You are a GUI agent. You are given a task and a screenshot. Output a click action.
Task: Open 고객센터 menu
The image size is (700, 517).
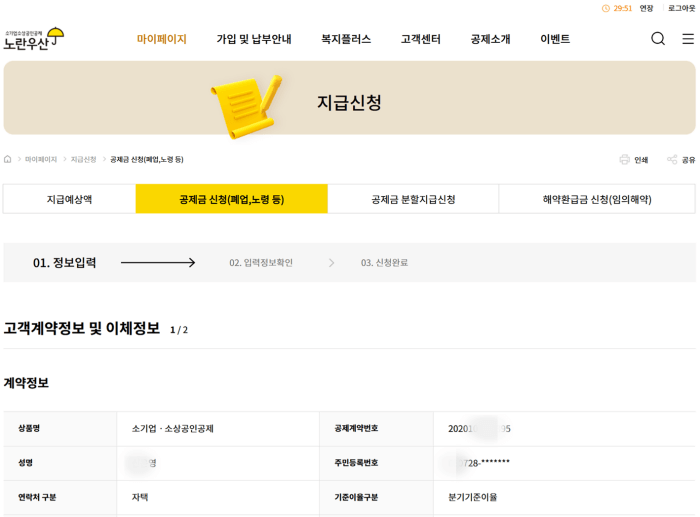tap(421, 39)
